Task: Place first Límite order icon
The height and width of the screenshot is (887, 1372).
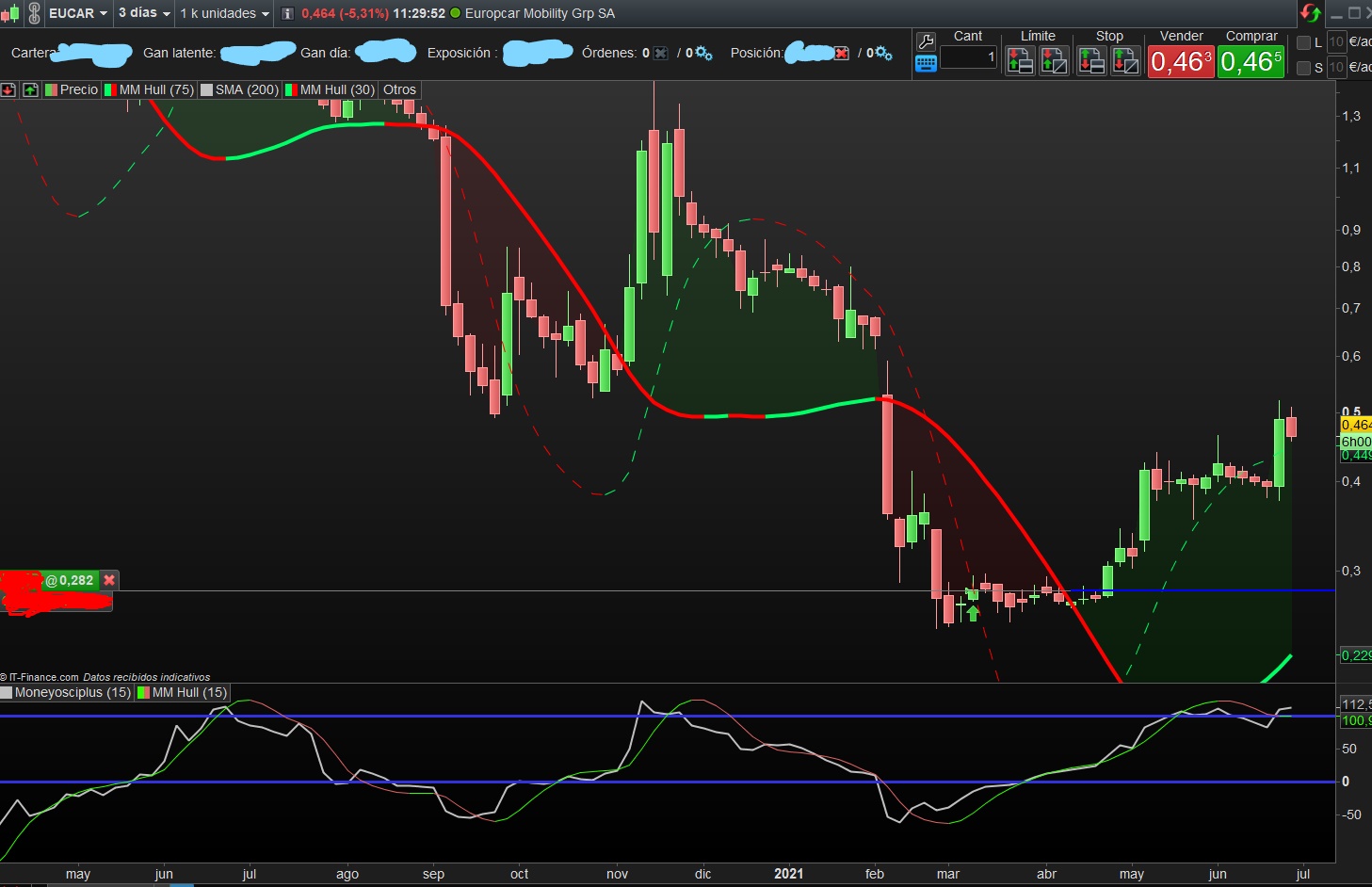Action: tap(1020, 61)
